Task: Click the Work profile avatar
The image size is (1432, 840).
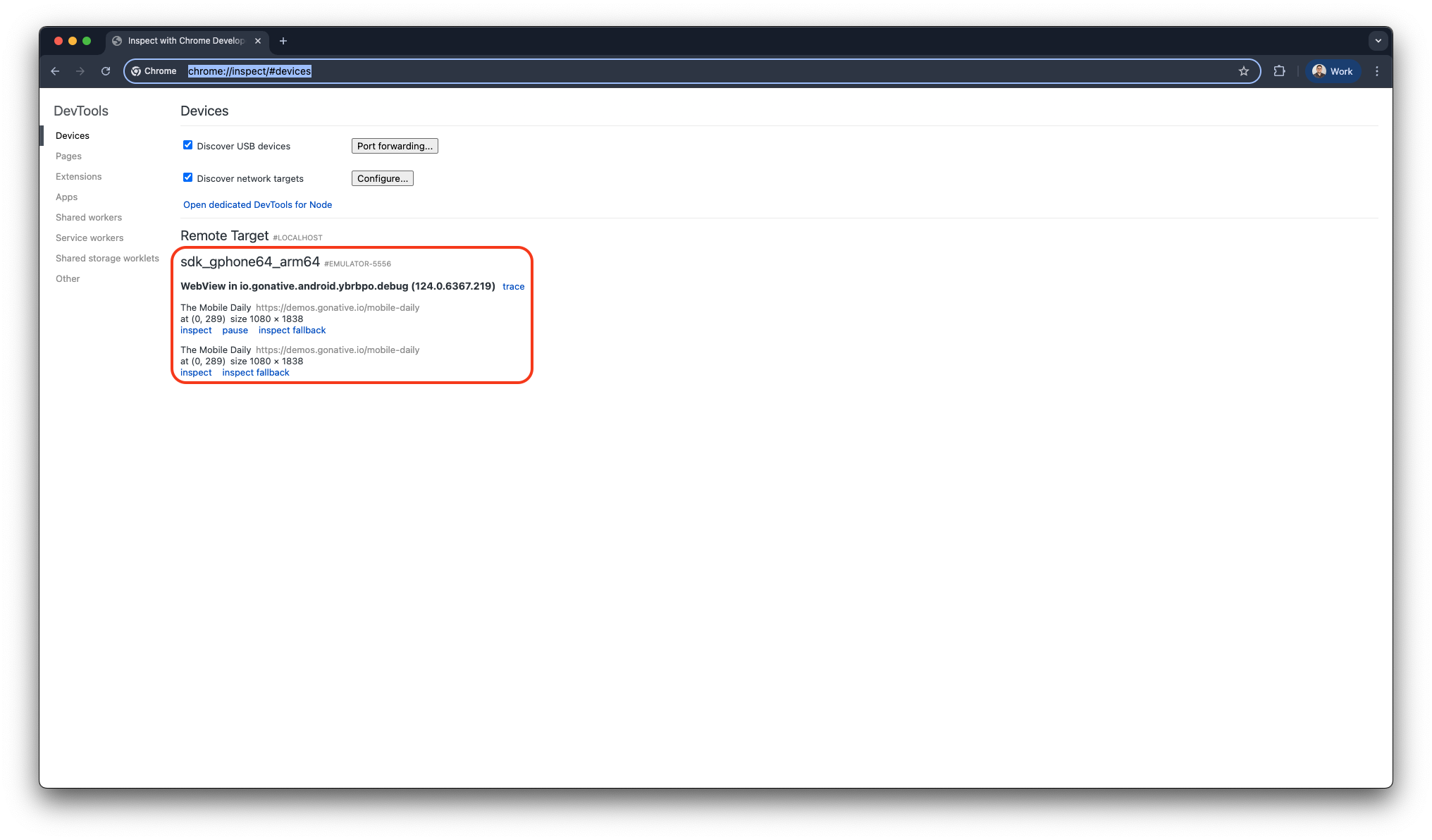Action: pyautogui.click(x=1333, y=71)
